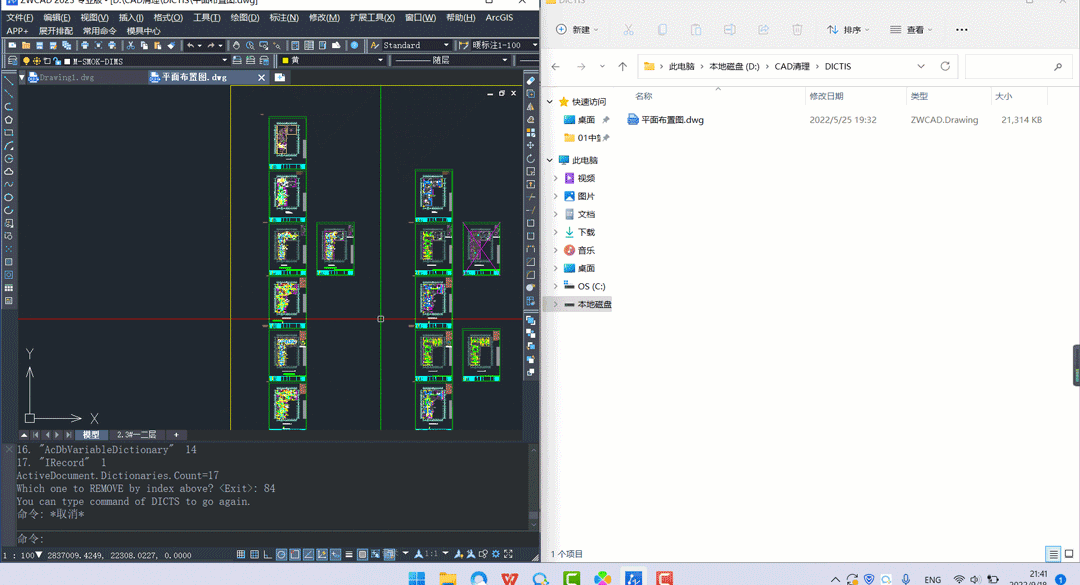
Task: Click CAD清理 in Explorer address path
Action: pyautogui.click(x=792, y=66)
